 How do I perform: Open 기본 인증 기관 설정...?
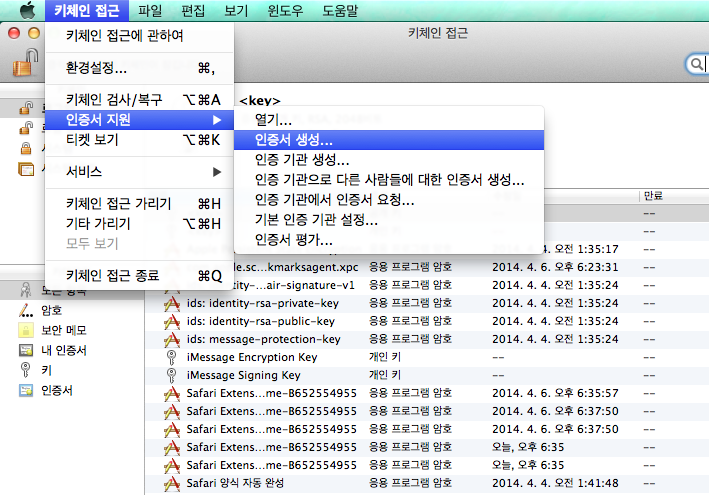click(389, 219)
